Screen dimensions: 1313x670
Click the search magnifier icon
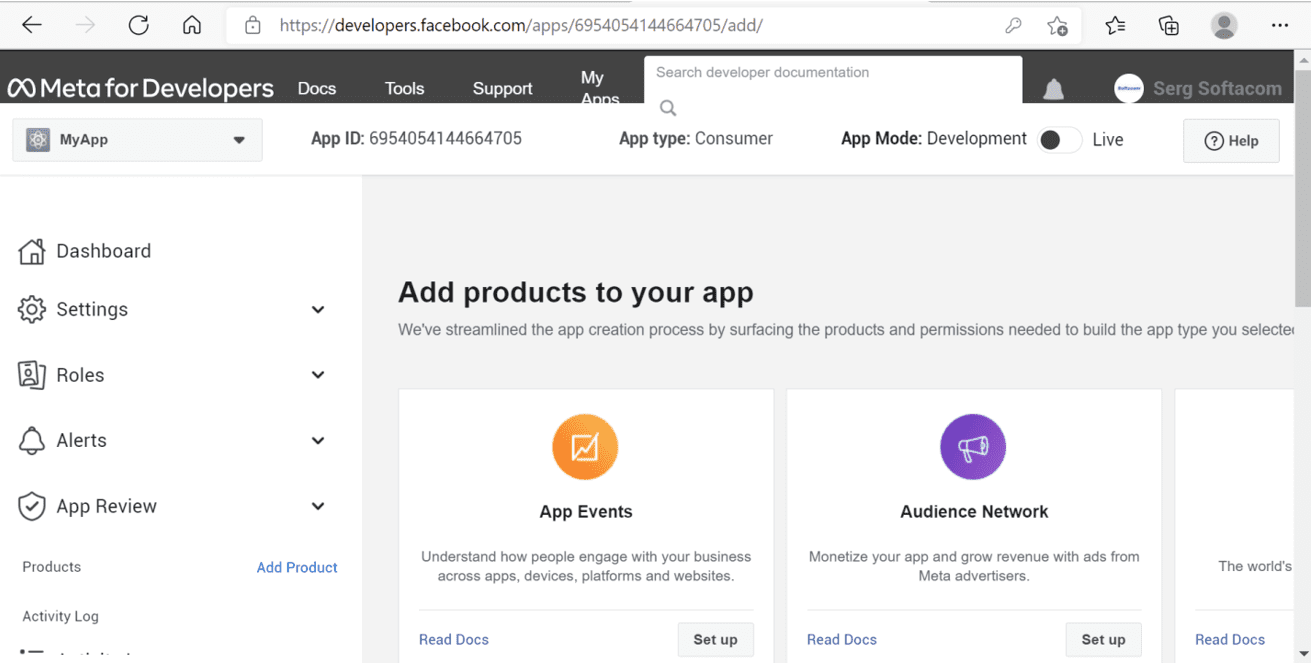pos(668,108)
